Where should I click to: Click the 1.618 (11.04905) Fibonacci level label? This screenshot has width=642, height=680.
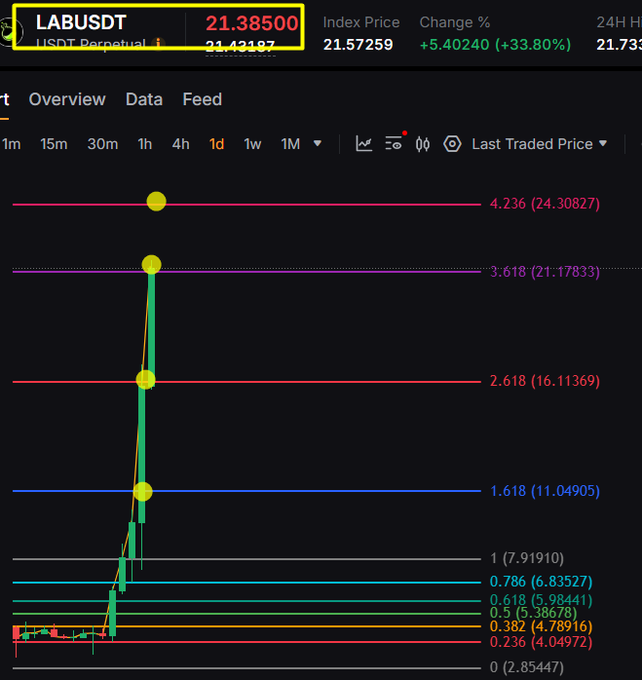545,491
